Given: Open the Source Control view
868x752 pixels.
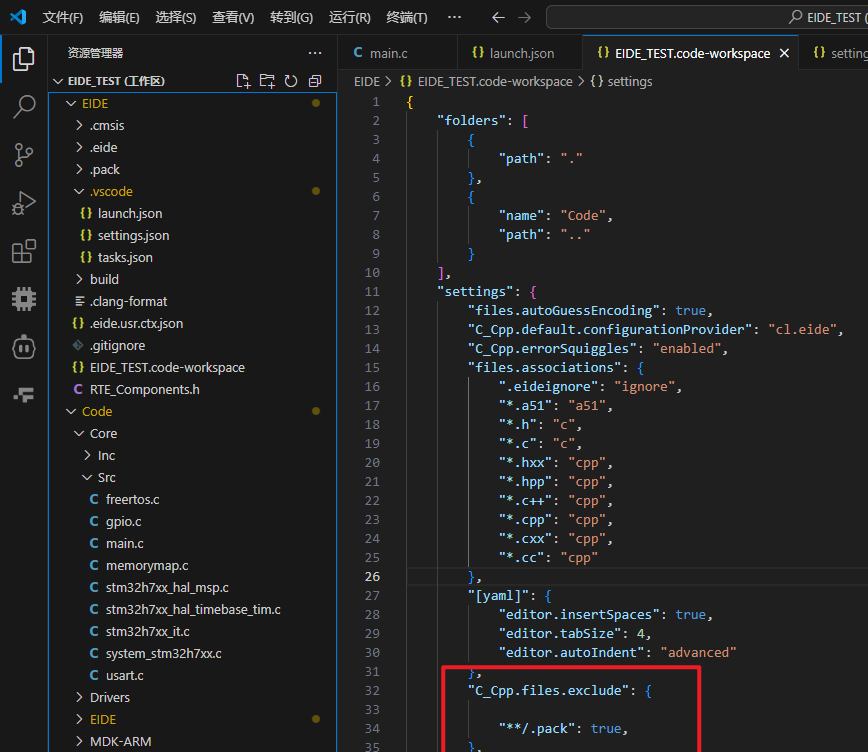Looking at the screenshot, I should (x=24, y=155).
